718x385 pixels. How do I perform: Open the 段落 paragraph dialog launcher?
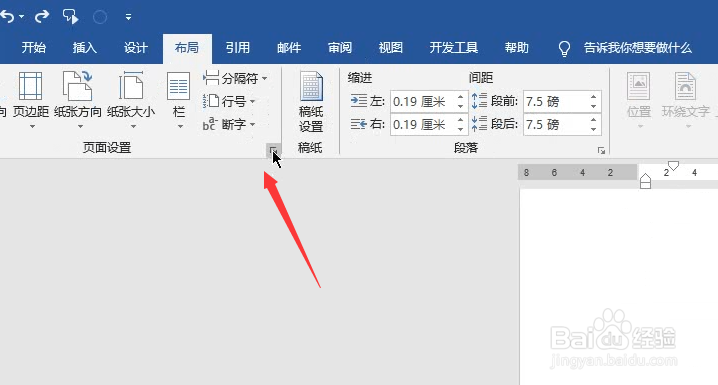pos(601,151)
